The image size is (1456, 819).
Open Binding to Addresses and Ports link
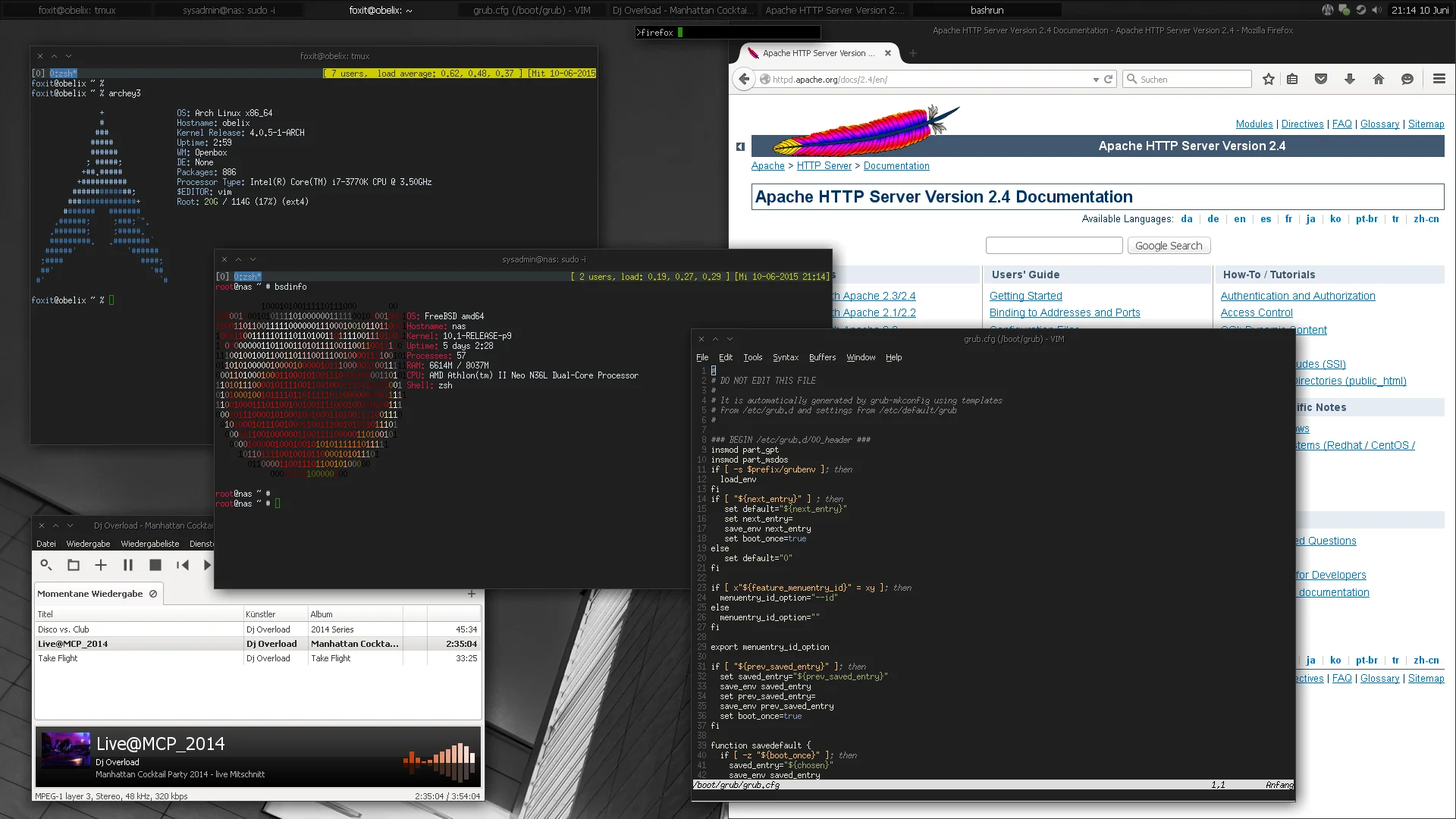1064,312
